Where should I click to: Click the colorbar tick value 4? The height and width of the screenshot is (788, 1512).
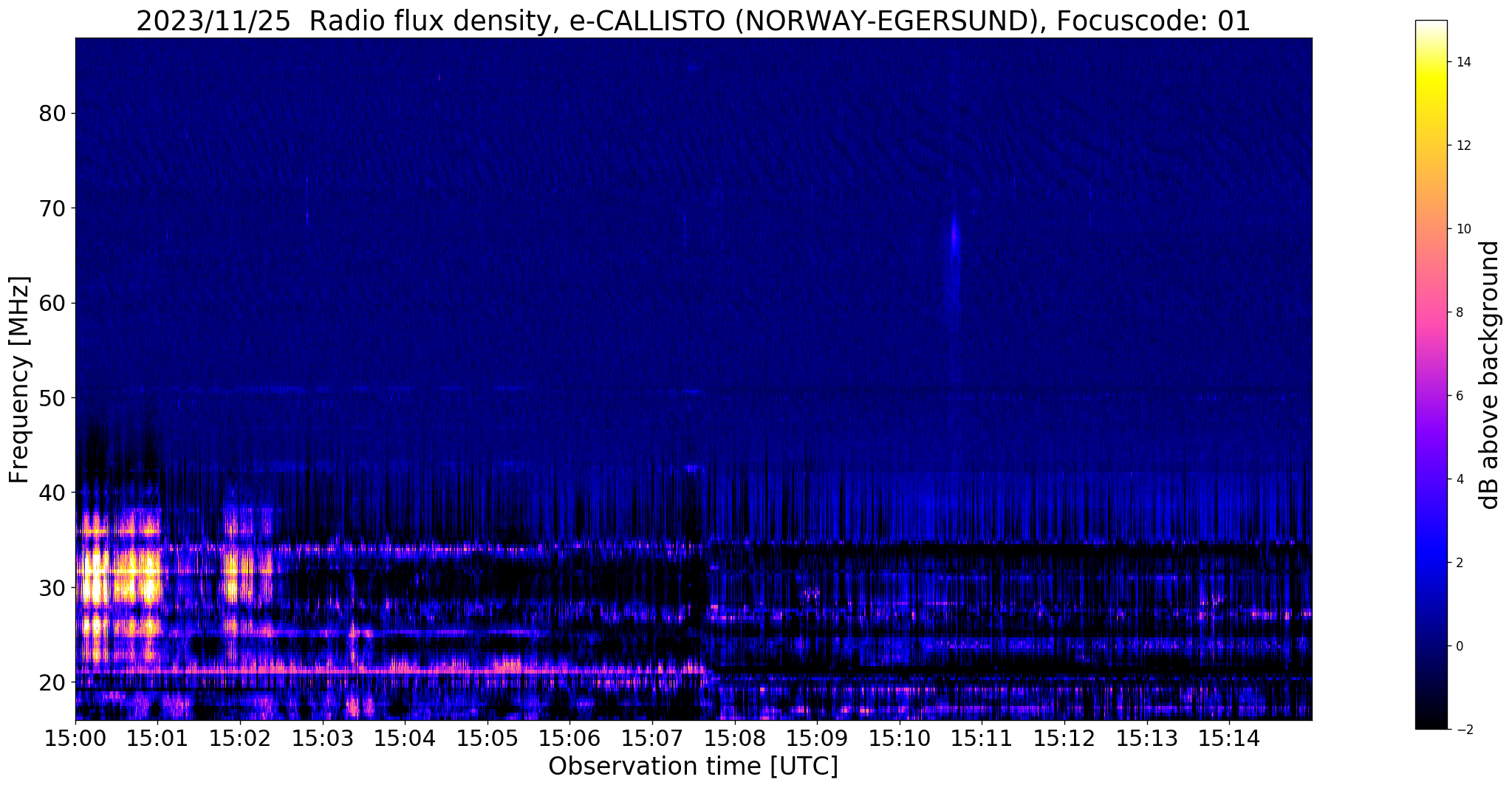click(1459, 479)
